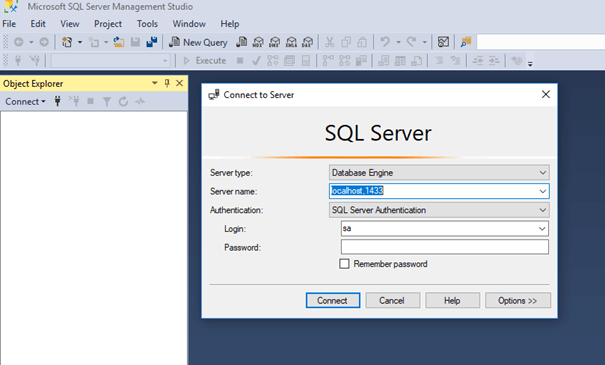This screenshot has width=605, height=365.
Task: Click the Analysis Services XMLA Query icon
Action: tap(291, 42)
